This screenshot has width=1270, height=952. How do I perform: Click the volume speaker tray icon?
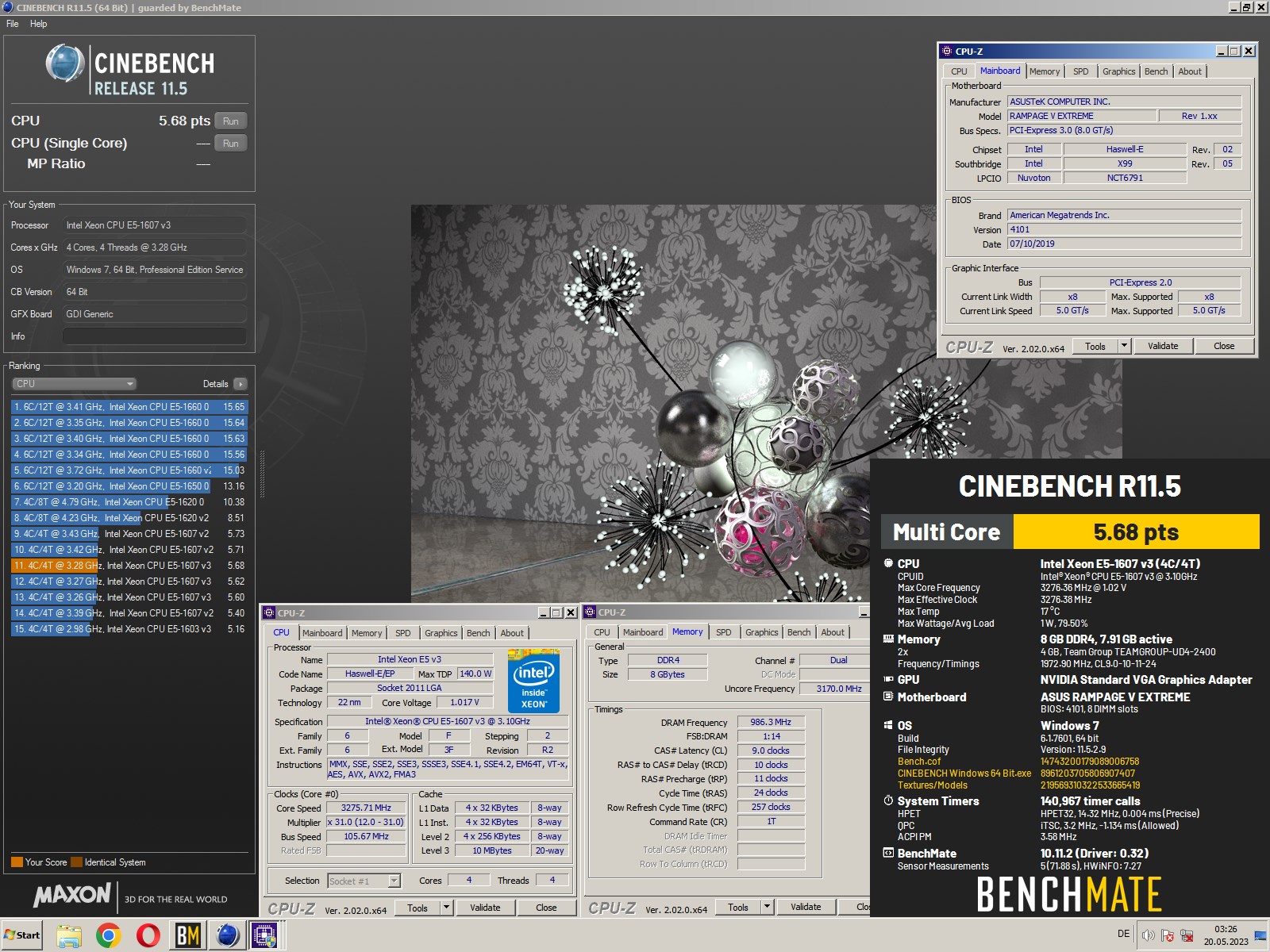pyautogui.click(x=1148, y=935)
